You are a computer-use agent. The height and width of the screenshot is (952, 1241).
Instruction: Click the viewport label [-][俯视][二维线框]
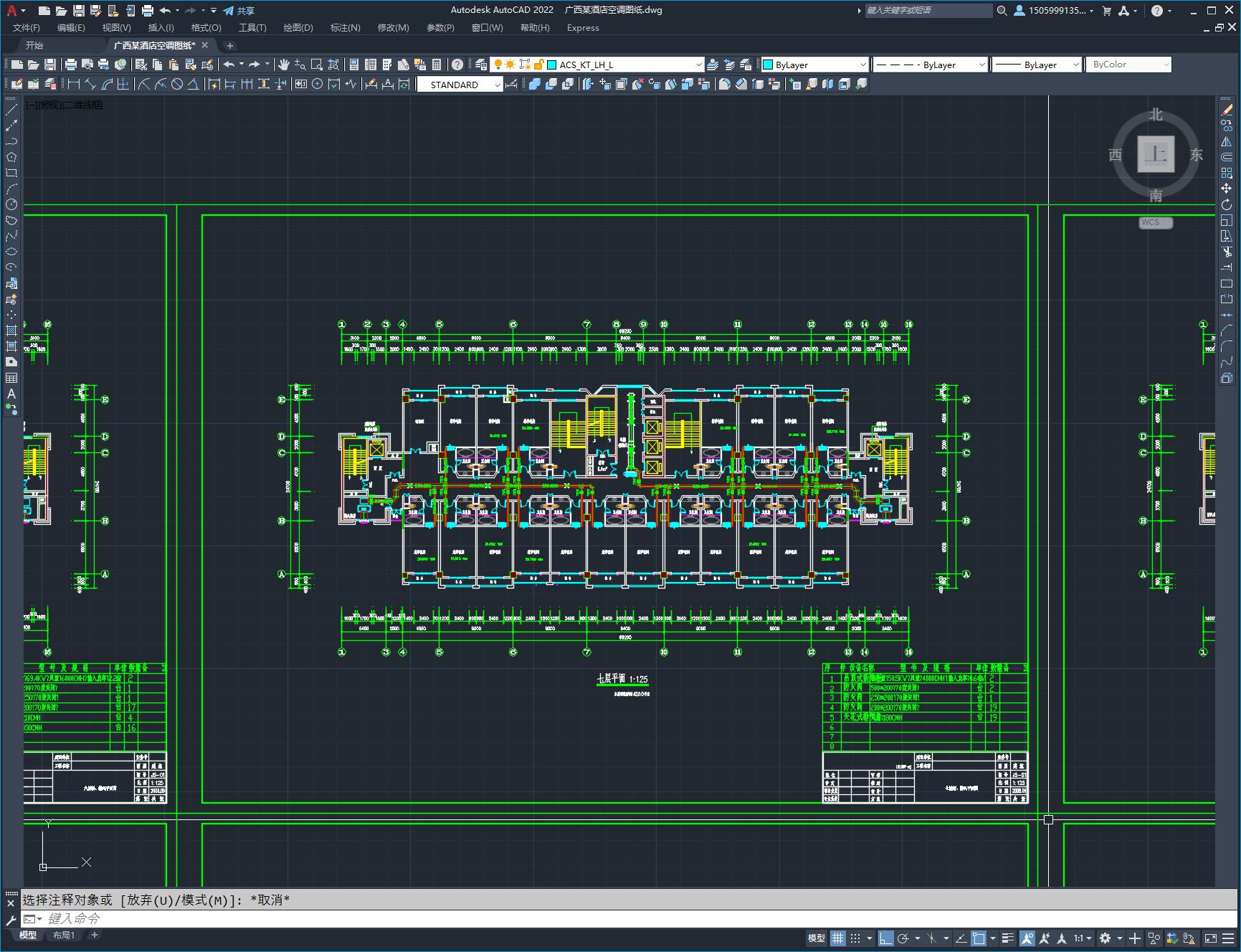tap(65, 105)
